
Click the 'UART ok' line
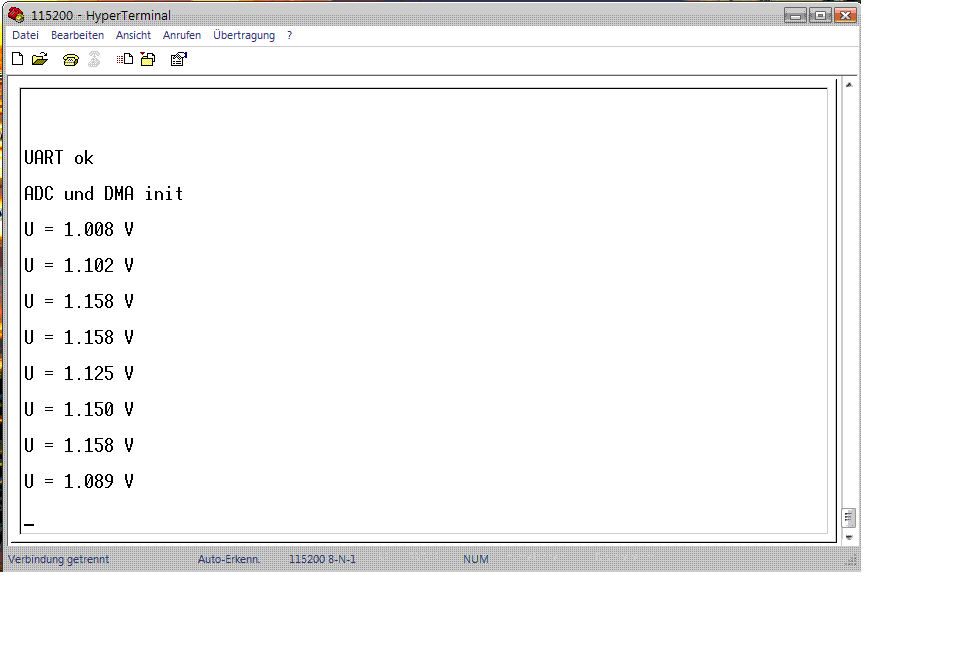coord(59,158)
